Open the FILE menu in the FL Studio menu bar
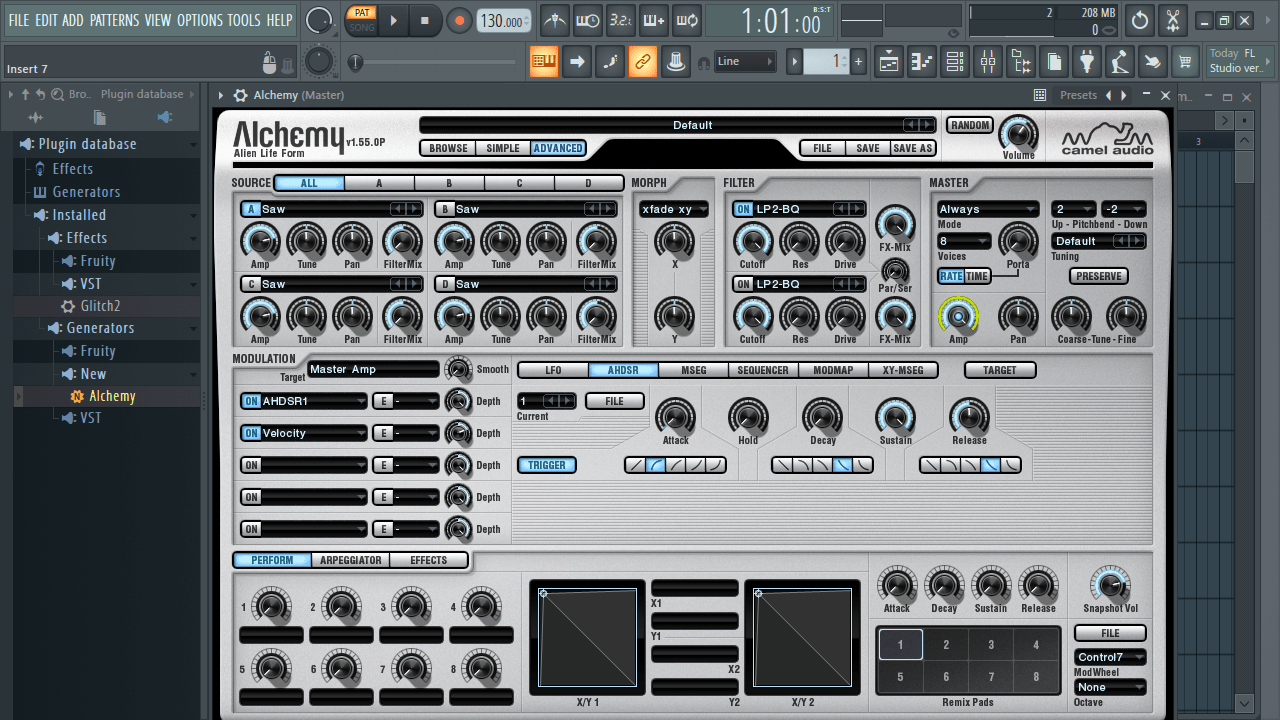Viewport: 1280px width, 720px height. coord(19,20)
